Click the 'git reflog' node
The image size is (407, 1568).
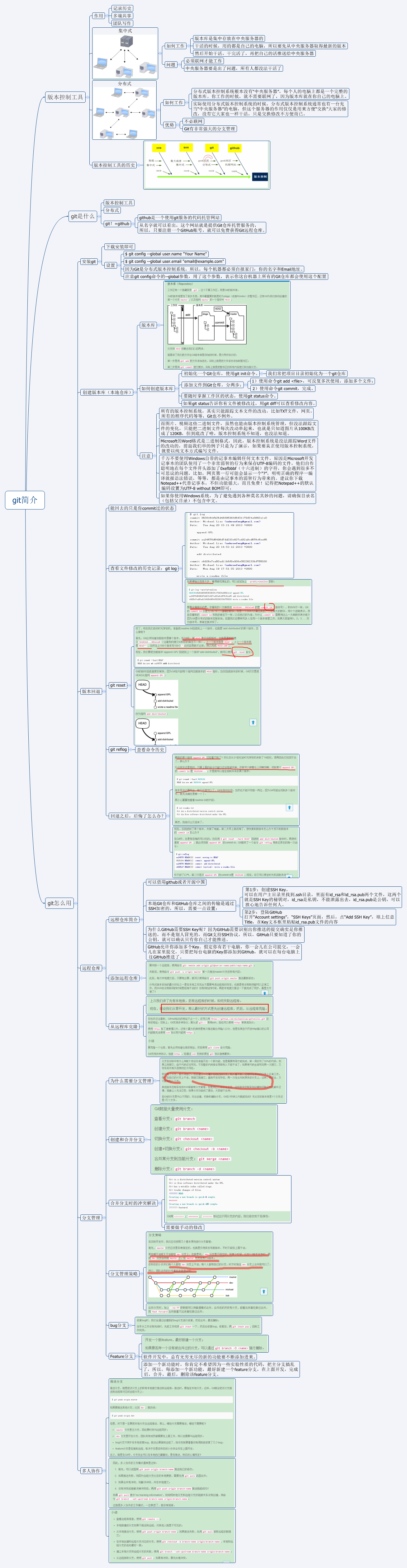coord(118,749)
